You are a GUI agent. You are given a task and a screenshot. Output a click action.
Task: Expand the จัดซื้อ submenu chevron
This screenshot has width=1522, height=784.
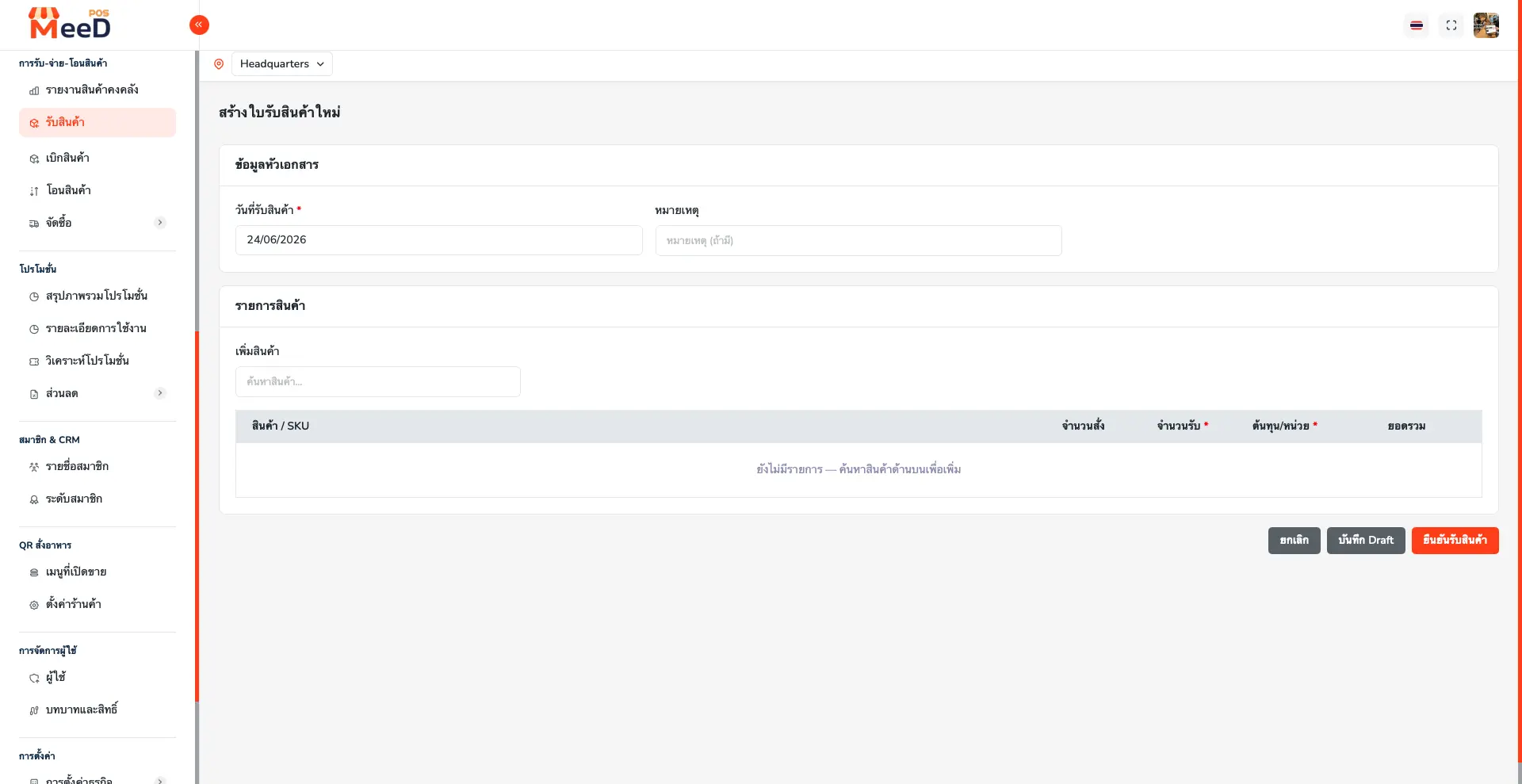point(160,223)
